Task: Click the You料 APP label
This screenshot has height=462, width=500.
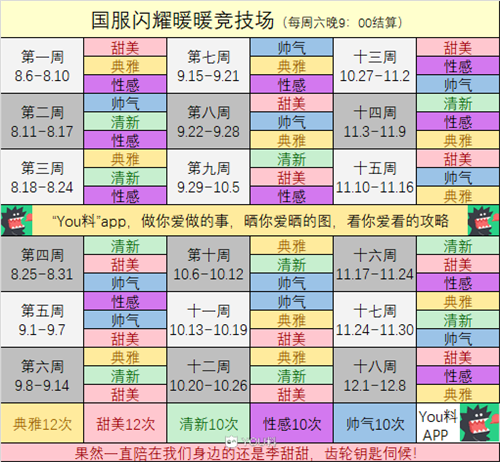Action: [438, 425]
